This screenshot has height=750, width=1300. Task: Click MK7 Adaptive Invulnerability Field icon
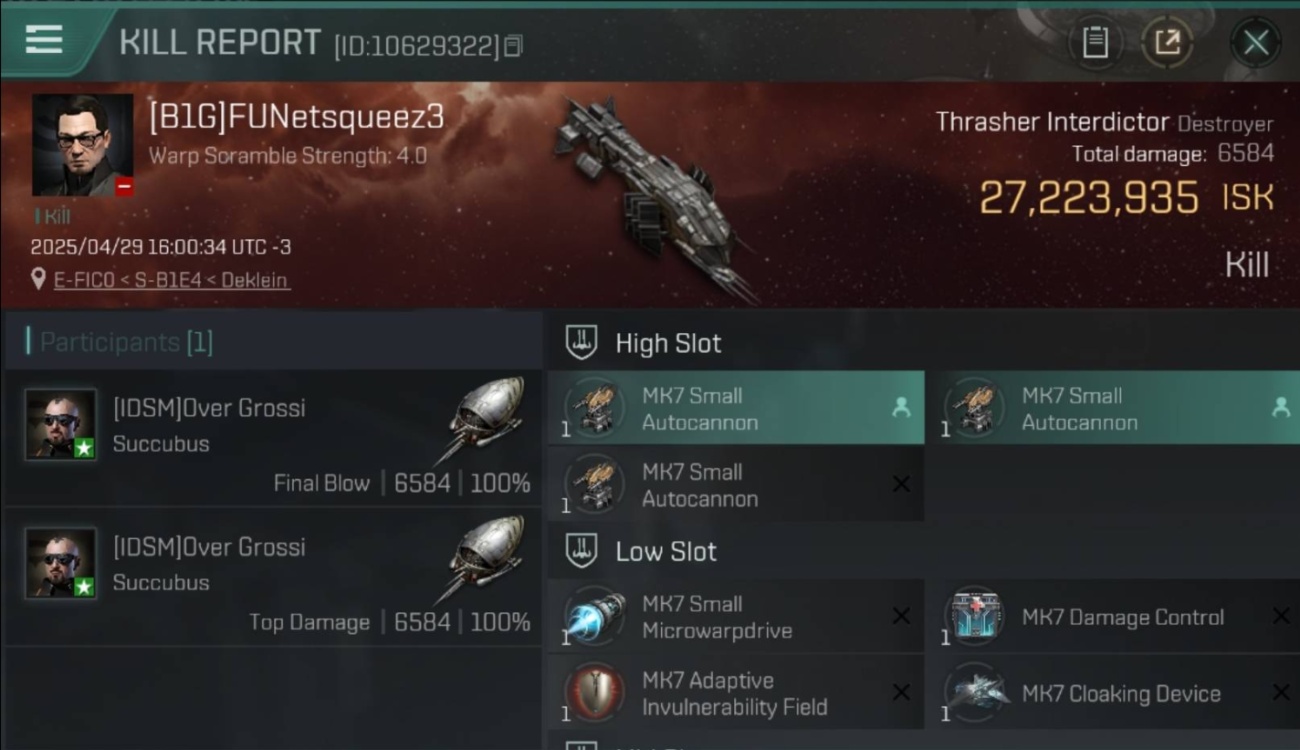pyautogui.click(x=594, y=693)
